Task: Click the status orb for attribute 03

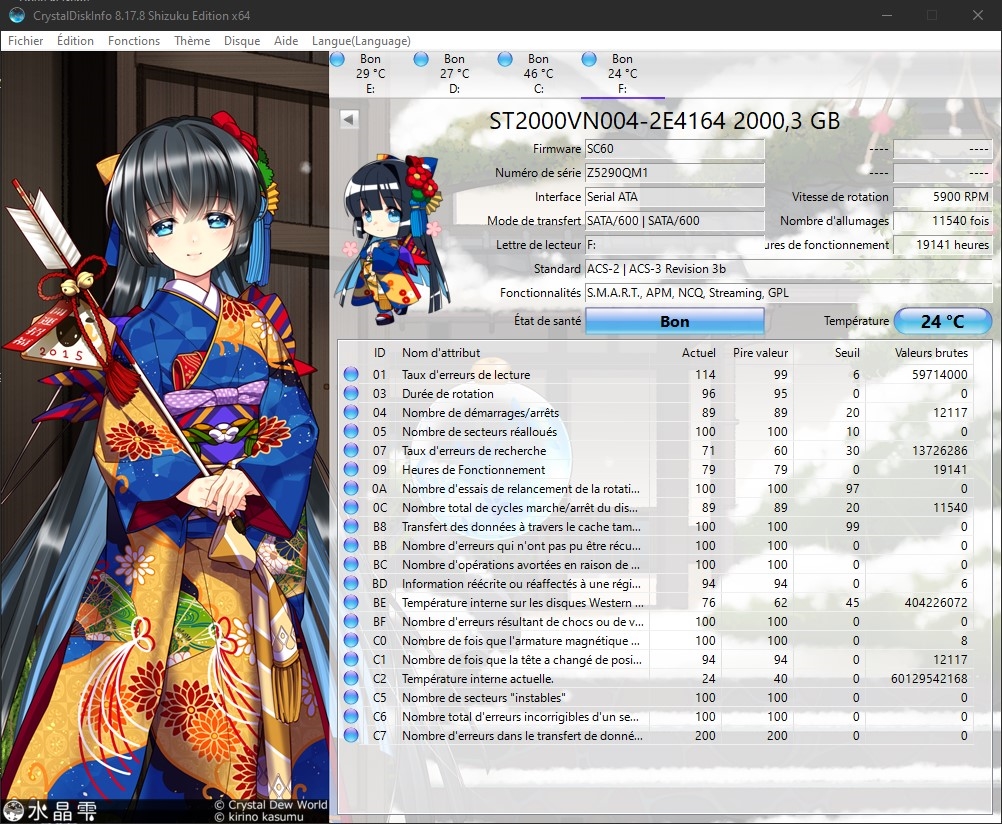Action: [x=351, y=394]
